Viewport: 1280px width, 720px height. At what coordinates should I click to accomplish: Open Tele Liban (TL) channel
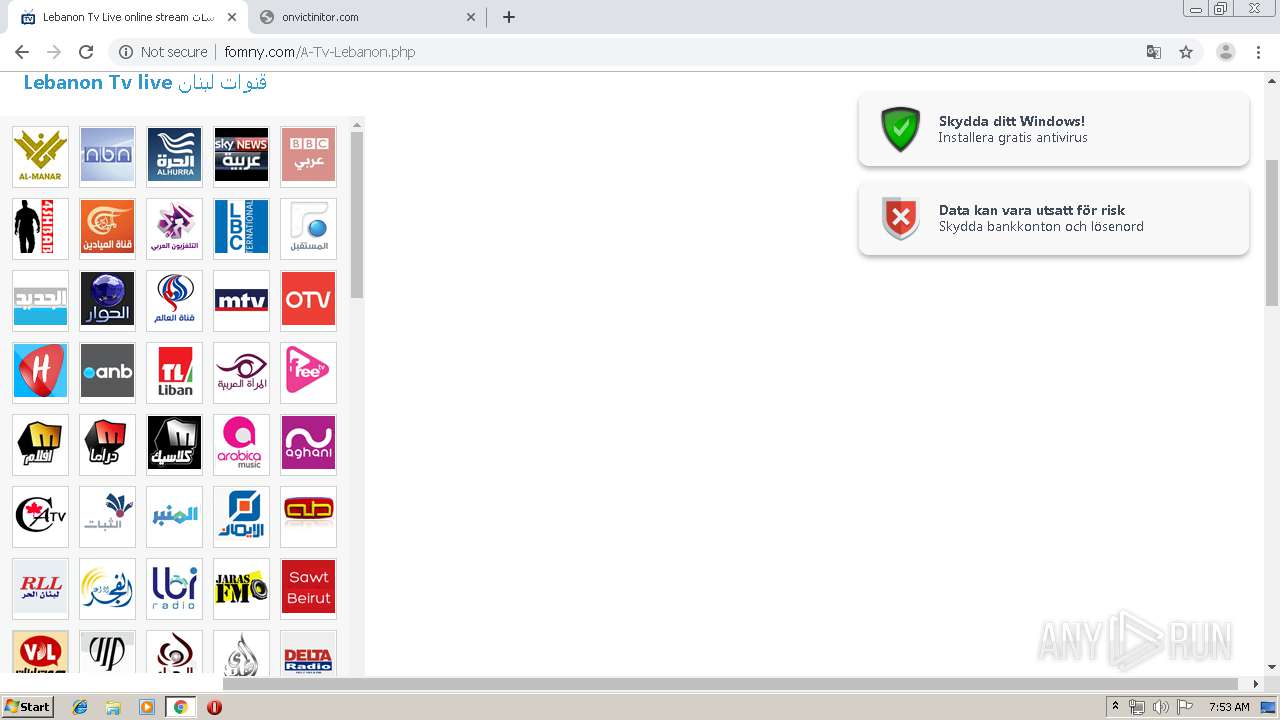pyautogui.click(x=174, y=372)
